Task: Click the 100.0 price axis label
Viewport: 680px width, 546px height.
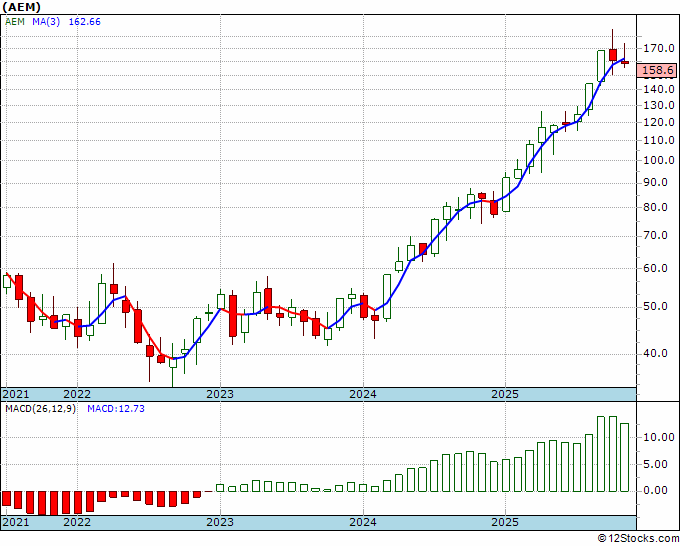Action: [658, 160]
